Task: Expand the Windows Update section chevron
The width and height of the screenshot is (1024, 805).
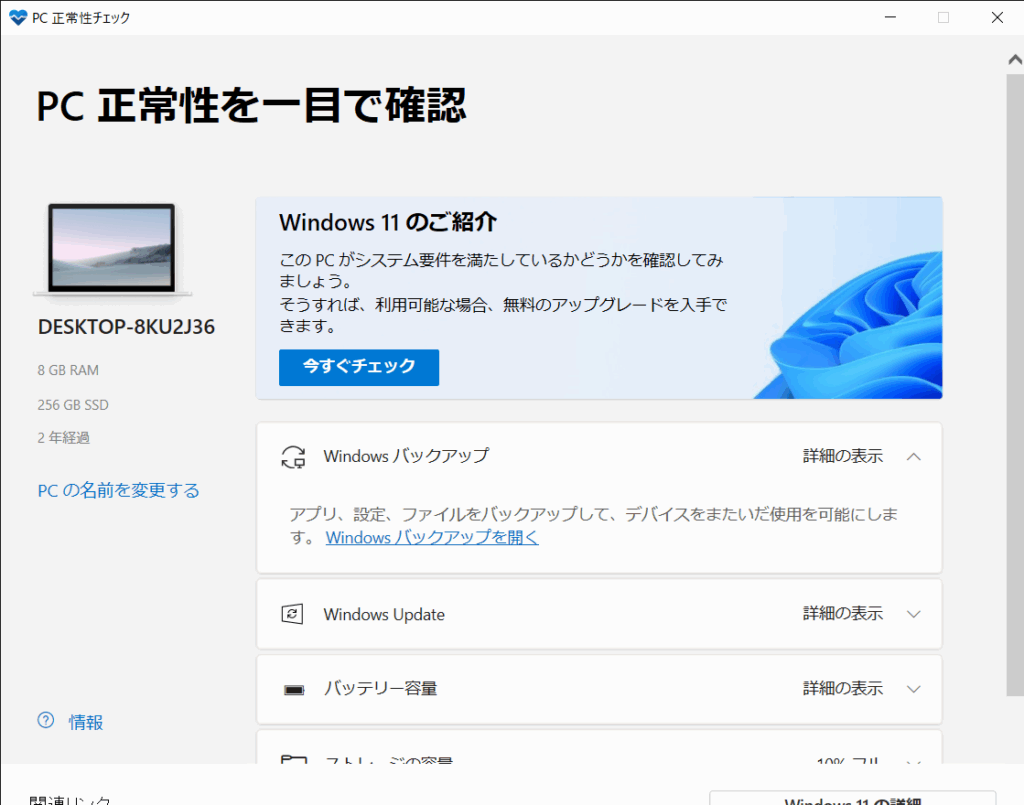Action: click(x=914, y=614)
